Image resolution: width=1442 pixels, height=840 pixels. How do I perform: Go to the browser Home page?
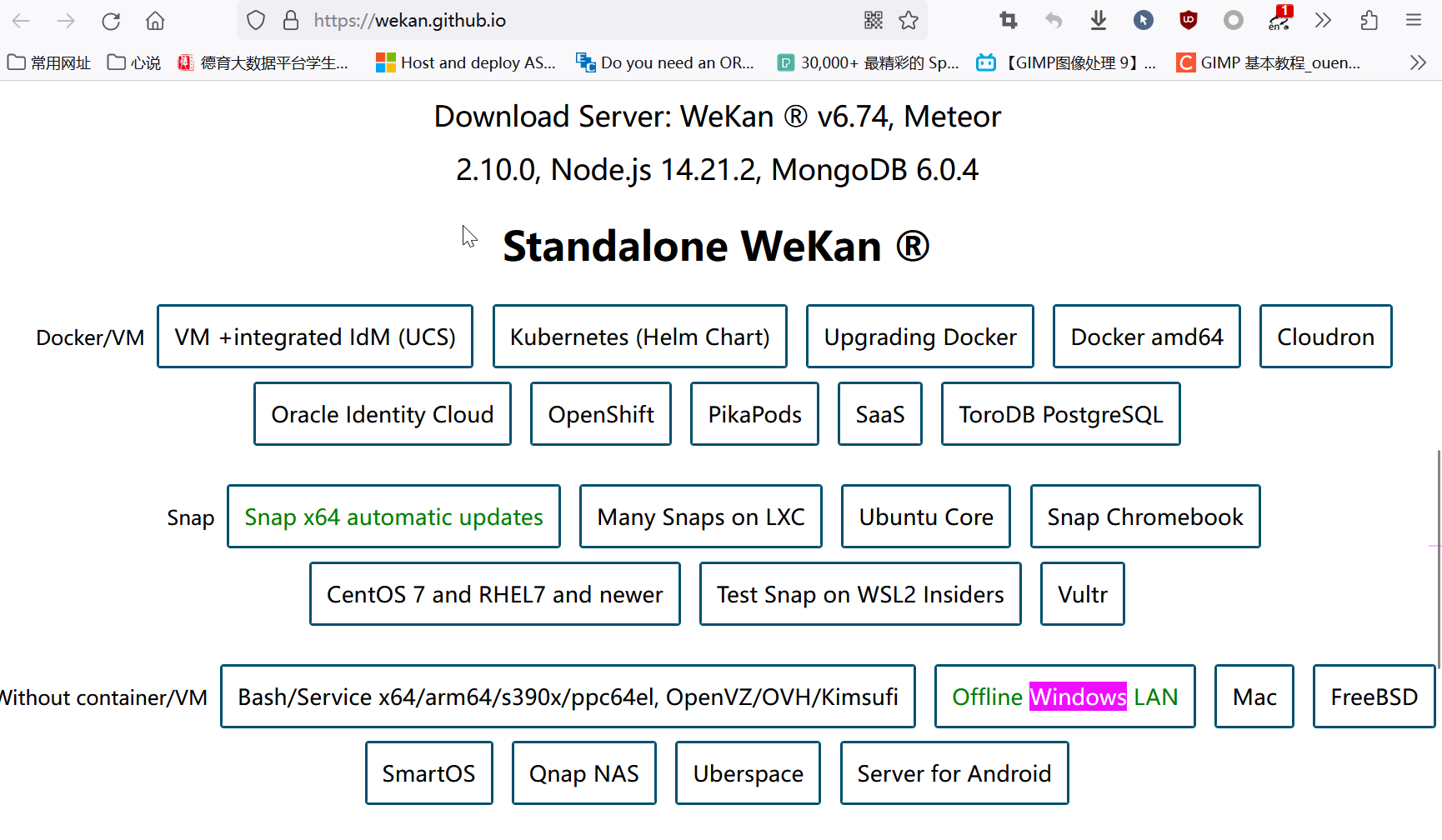(x=155, y=21)
